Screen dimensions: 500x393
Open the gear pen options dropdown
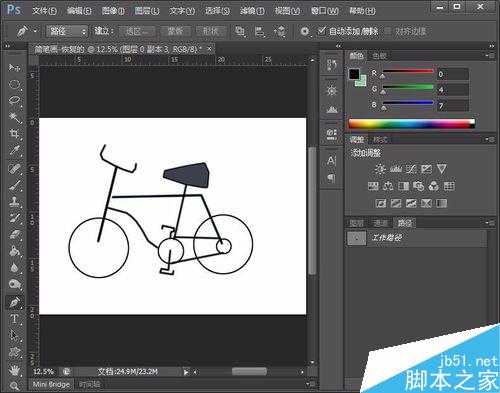[x=305, y=32]
